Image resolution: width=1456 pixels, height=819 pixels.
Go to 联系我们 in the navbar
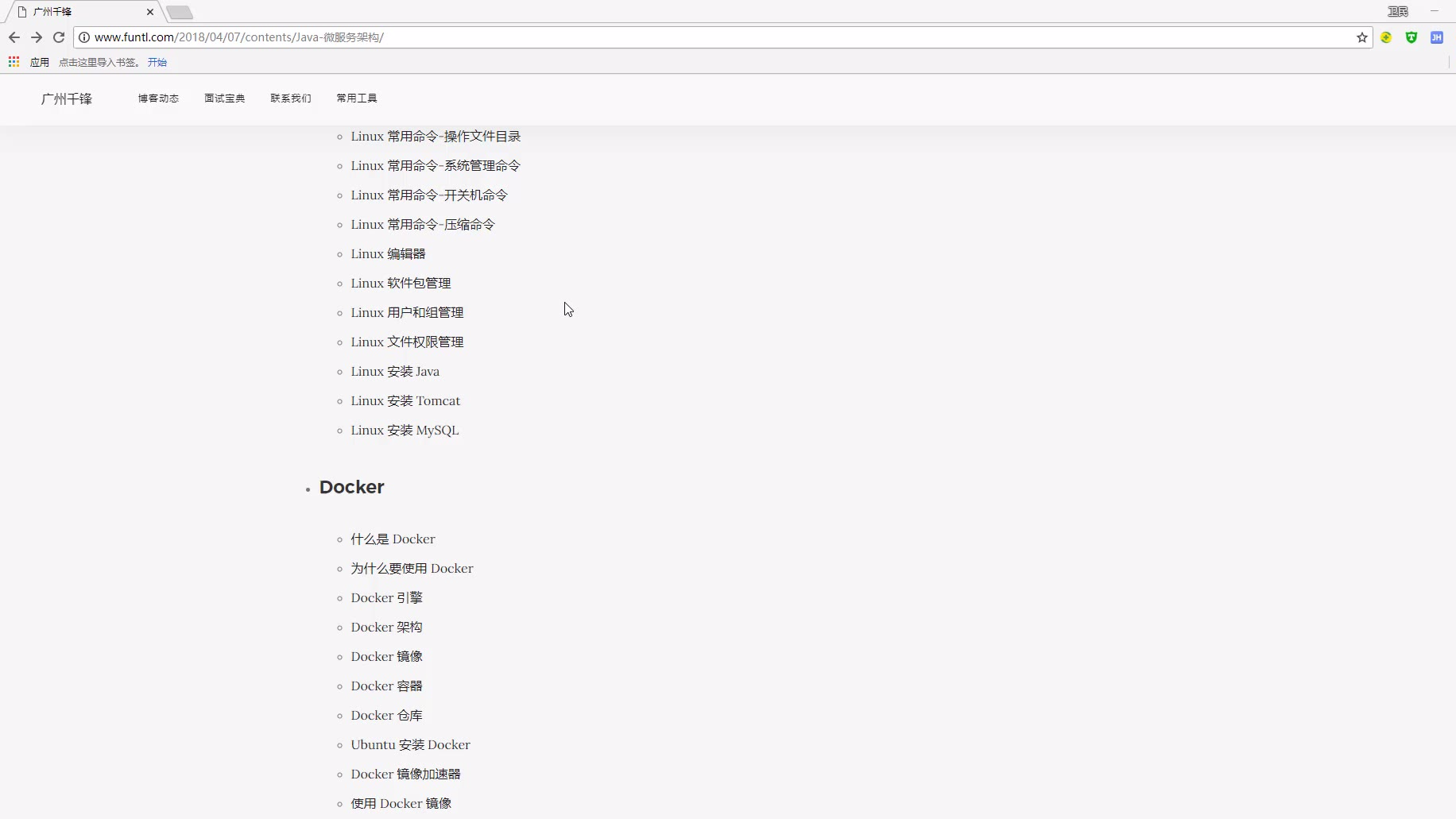290,99
